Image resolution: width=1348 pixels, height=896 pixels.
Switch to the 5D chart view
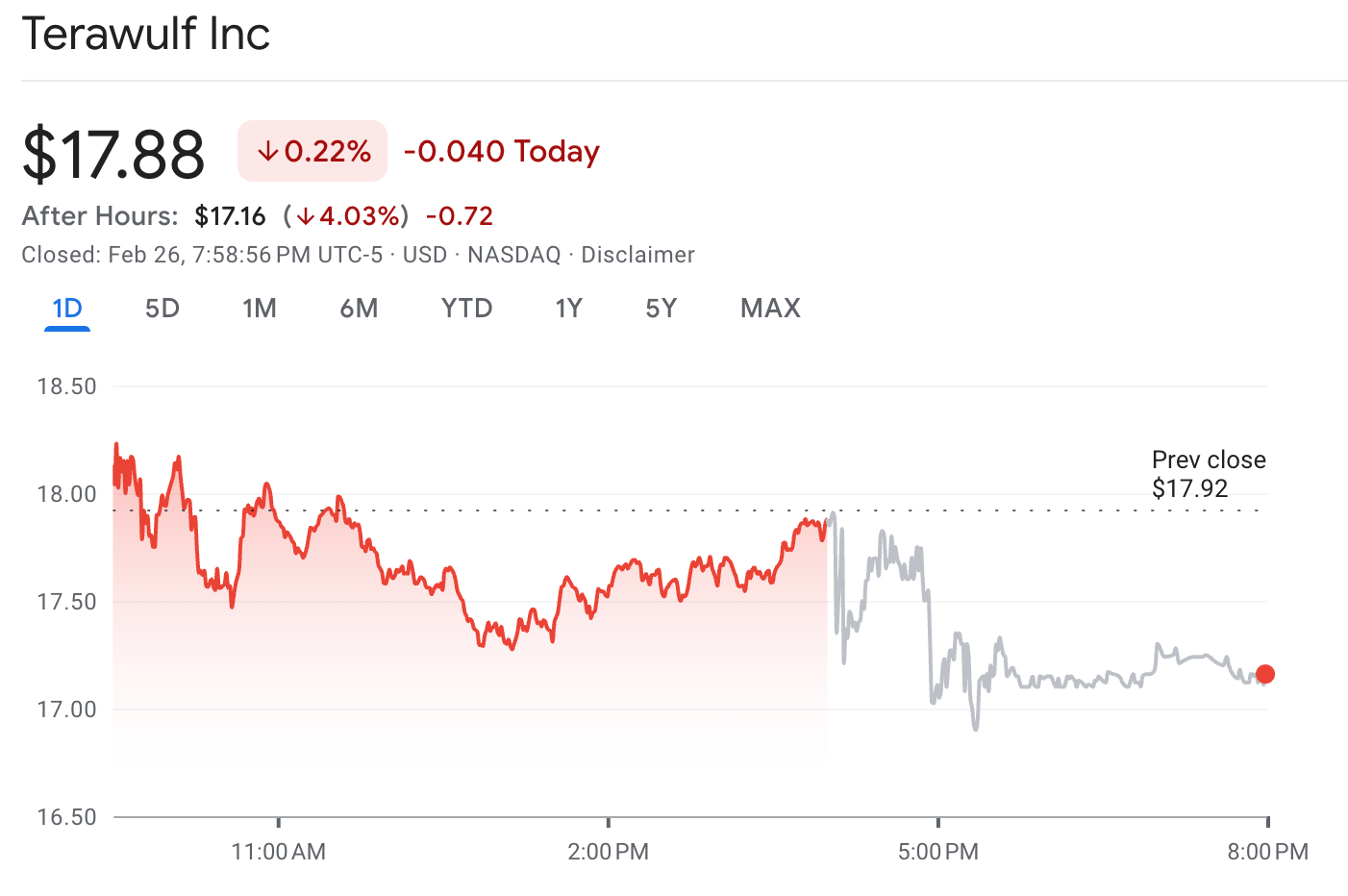click(162, 308)
